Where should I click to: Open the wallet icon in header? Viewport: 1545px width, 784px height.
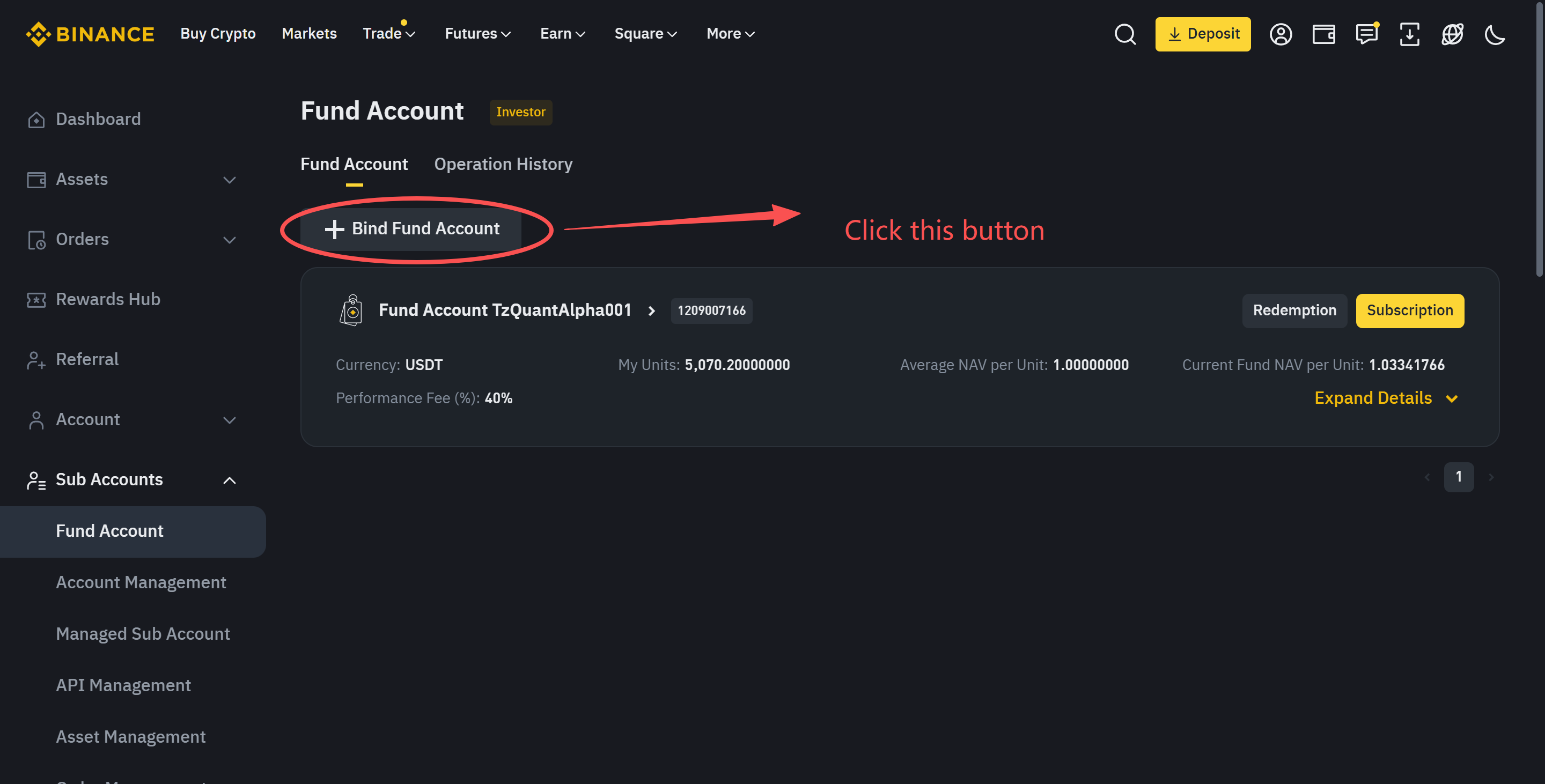pyautogui.click(x=1323, y=34)
